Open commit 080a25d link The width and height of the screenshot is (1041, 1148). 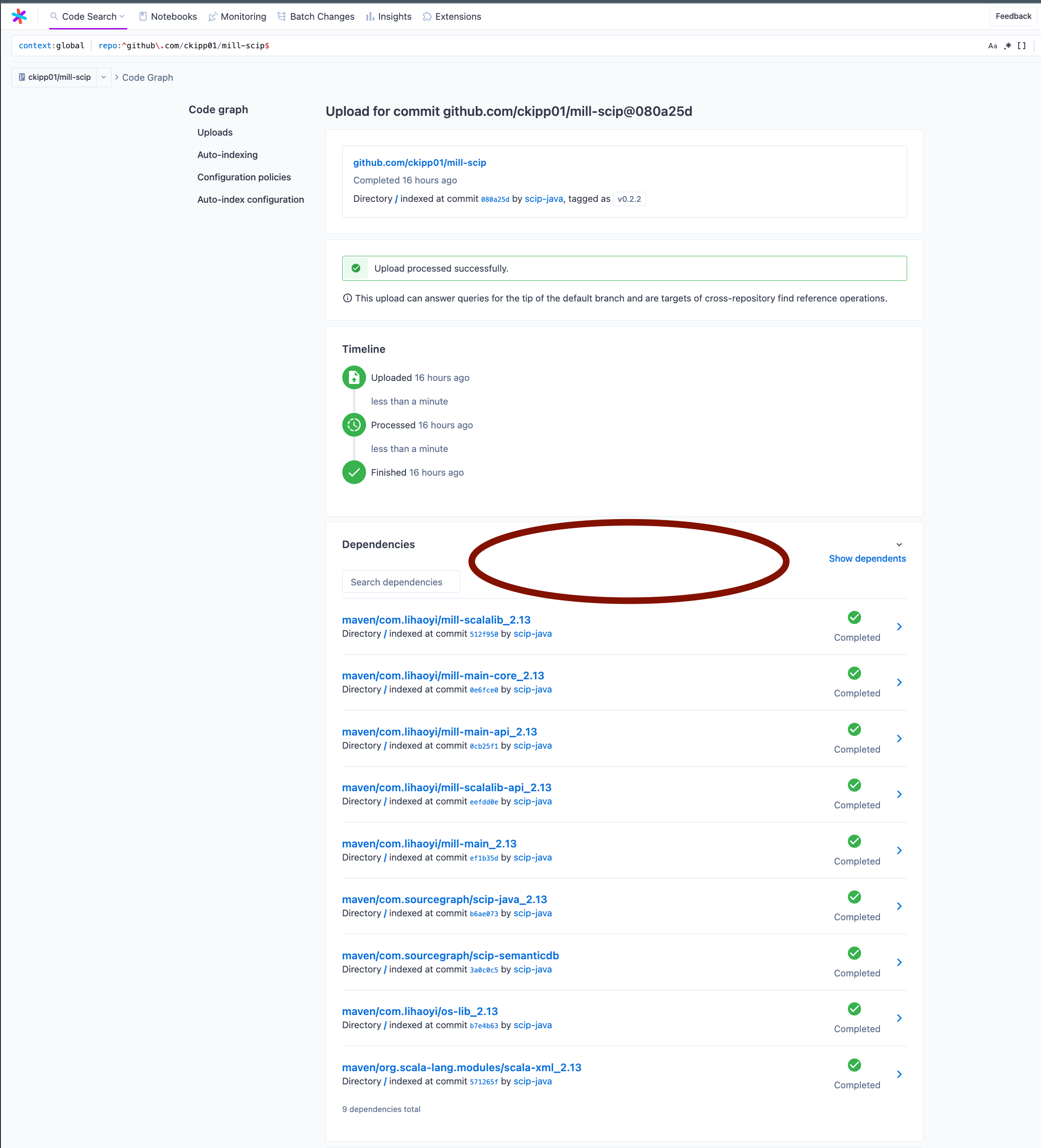point(495,199)
